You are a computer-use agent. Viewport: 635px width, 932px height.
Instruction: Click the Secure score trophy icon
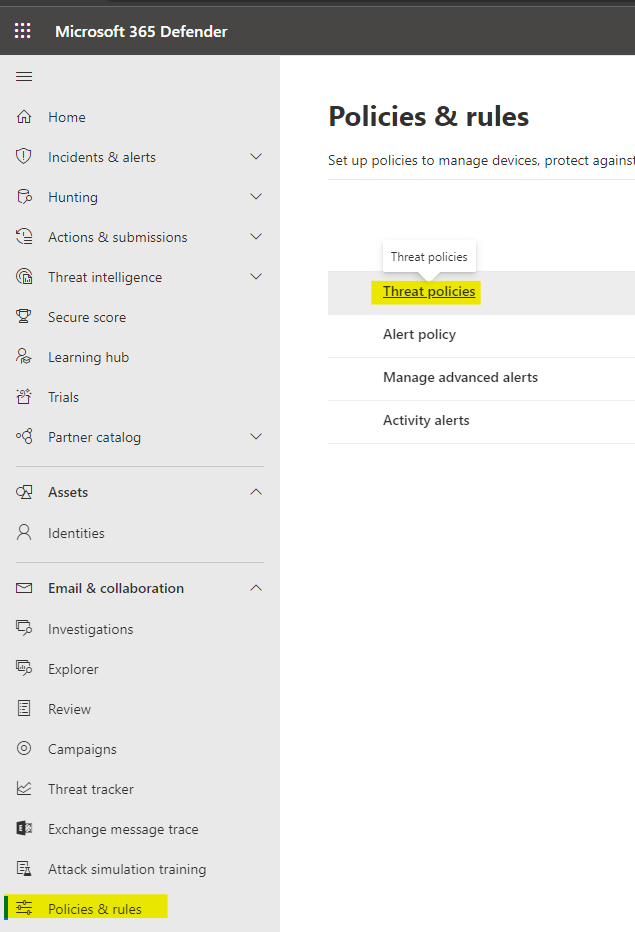pyautogui.click(x=24, y=317)
